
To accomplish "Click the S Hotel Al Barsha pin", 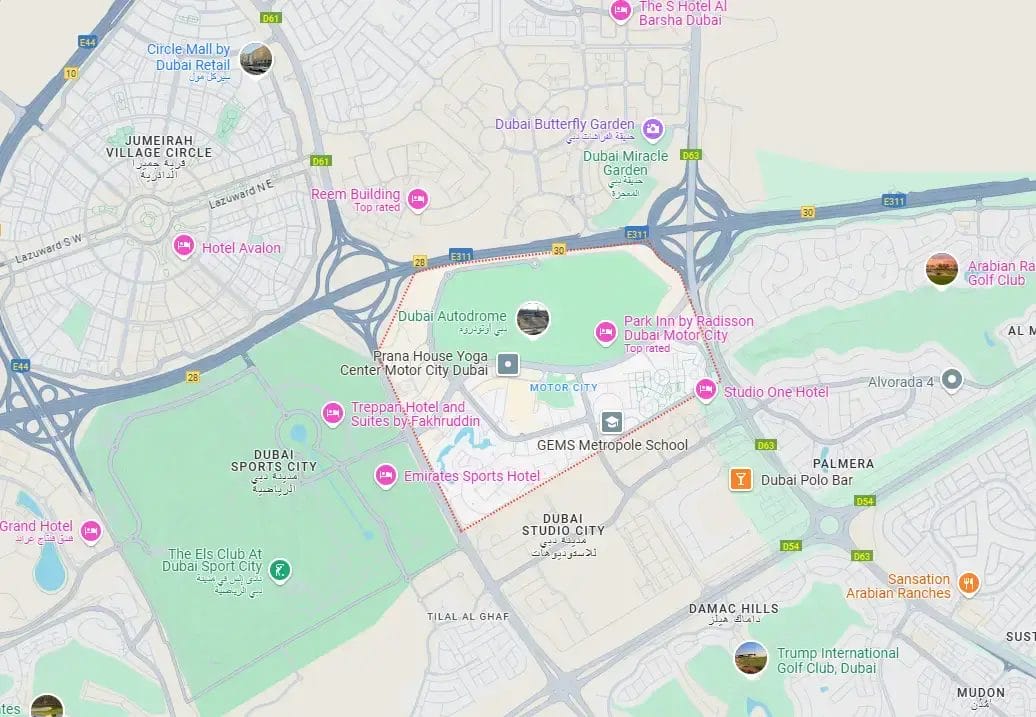I will (x=620, y=11).
